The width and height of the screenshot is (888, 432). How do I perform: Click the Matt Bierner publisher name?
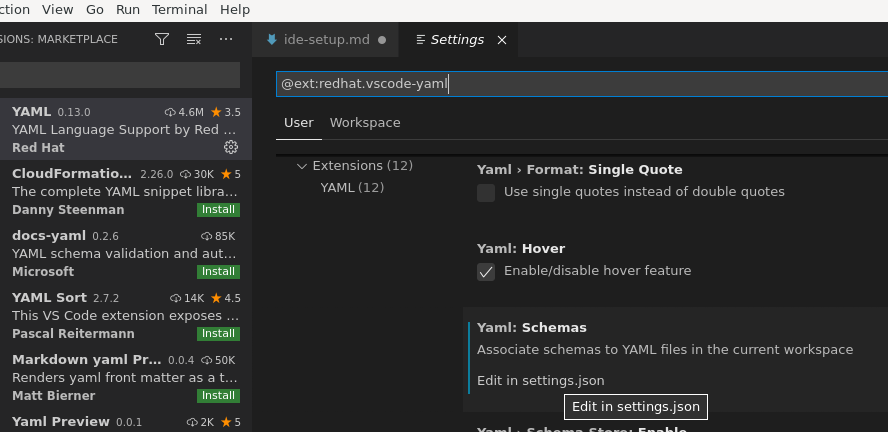[x=53, y=395]
